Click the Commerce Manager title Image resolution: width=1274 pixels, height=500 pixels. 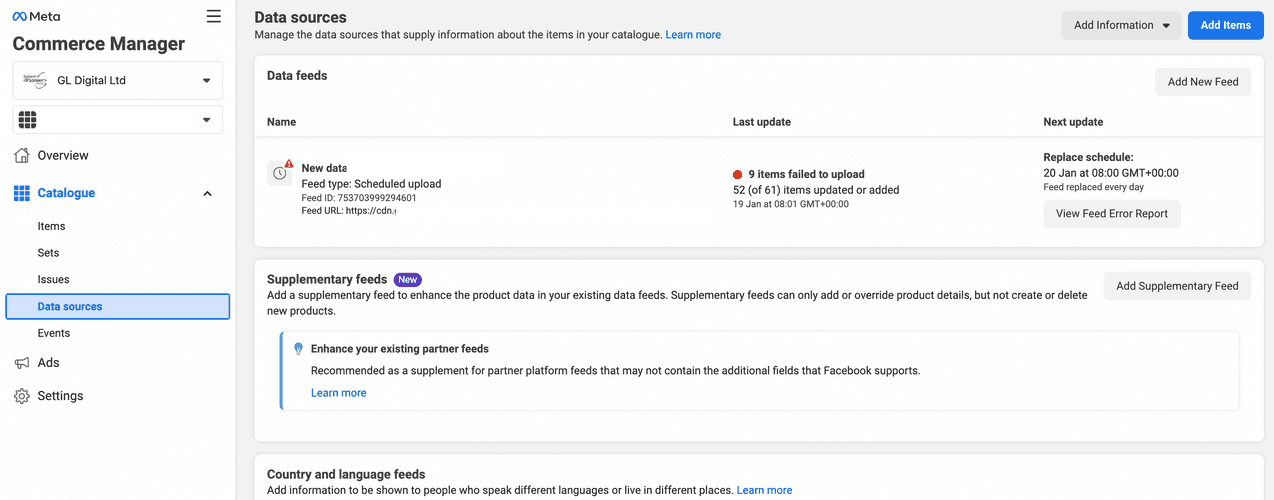pos(99,44)
